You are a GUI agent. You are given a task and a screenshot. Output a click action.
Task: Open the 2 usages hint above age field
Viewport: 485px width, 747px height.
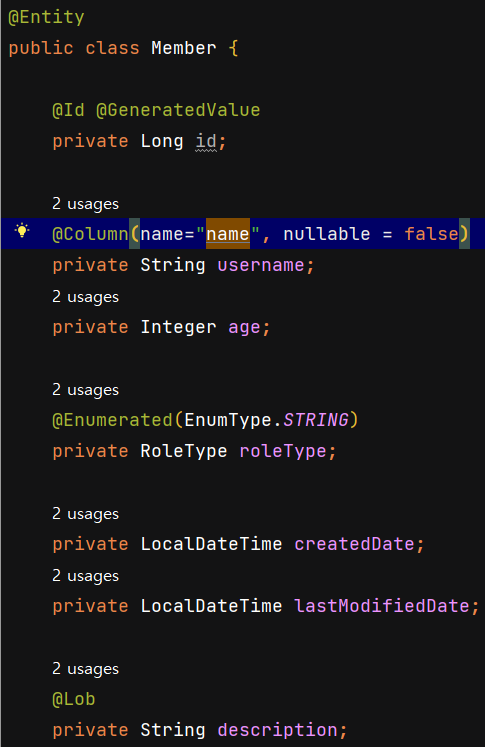86,297
